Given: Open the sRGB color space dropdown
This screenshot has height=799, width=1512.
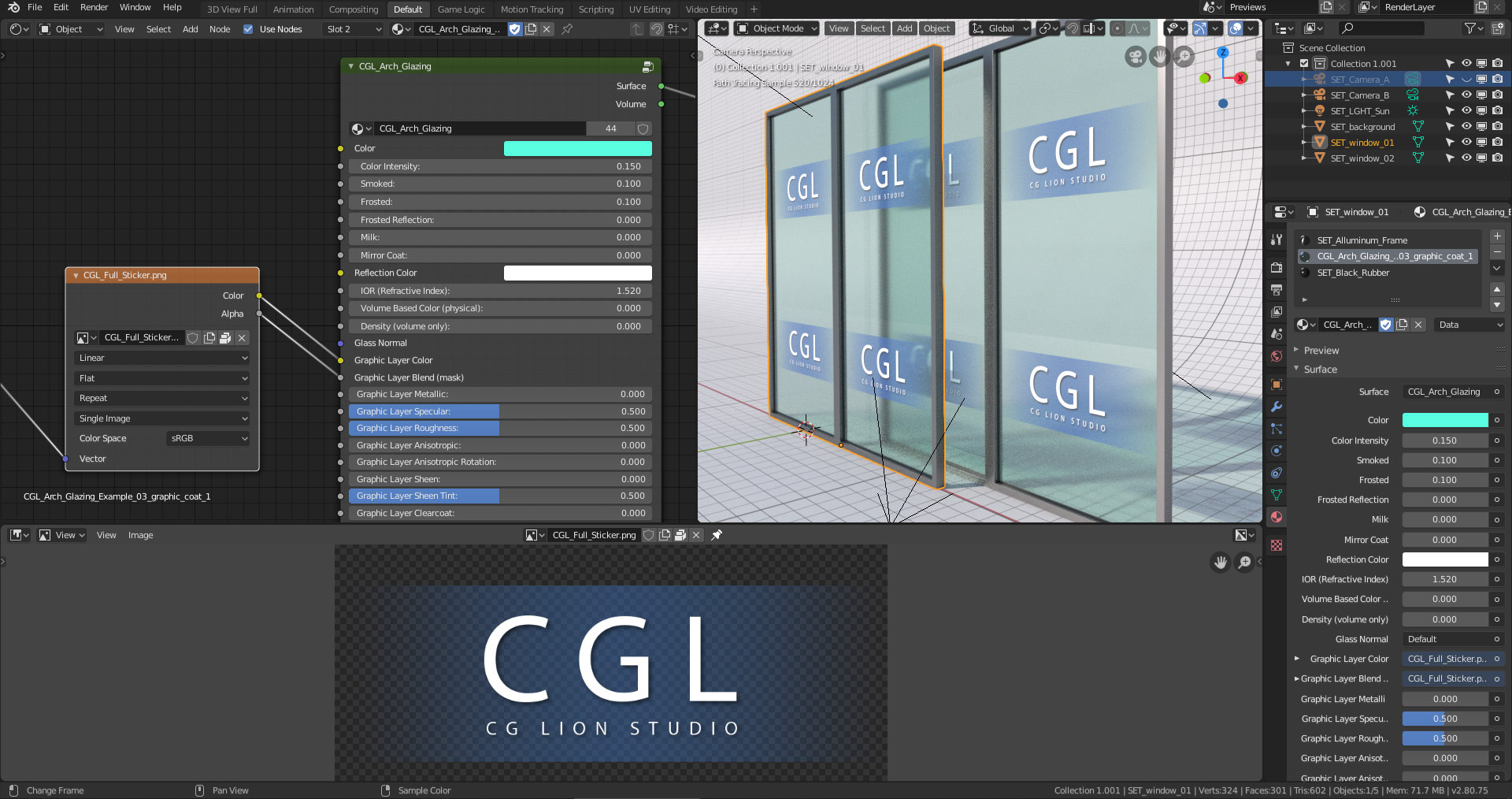Looking at the screenshot, I should click(x=208, y=438).
